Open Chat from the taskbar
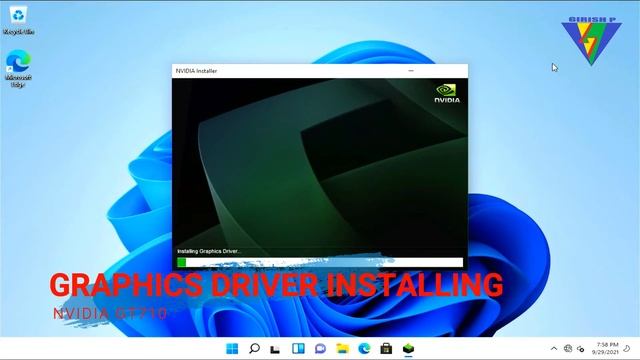 click(x=320, y=349)
